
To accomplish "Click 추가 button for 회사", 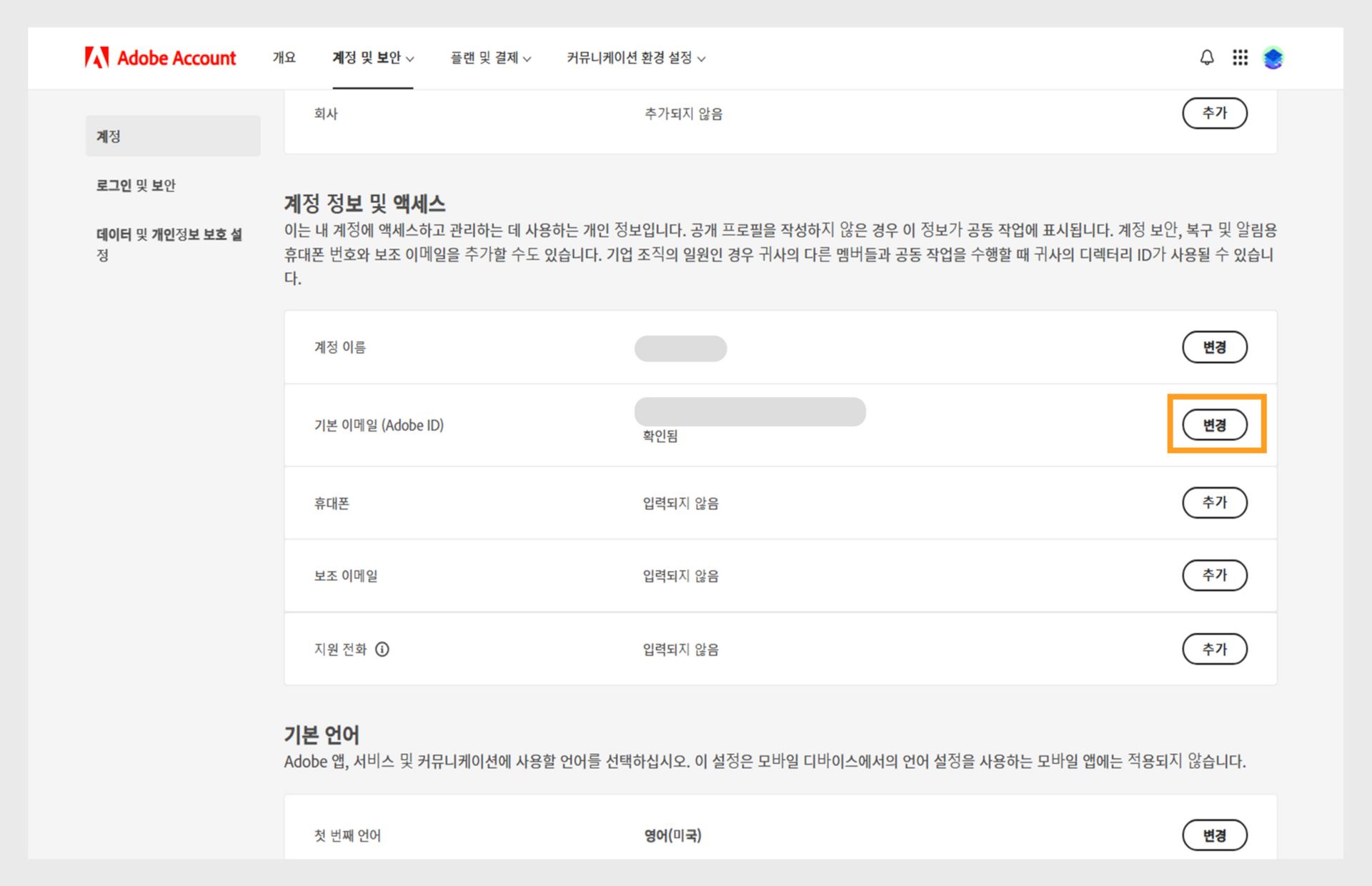I will [x=1215, y=113].
